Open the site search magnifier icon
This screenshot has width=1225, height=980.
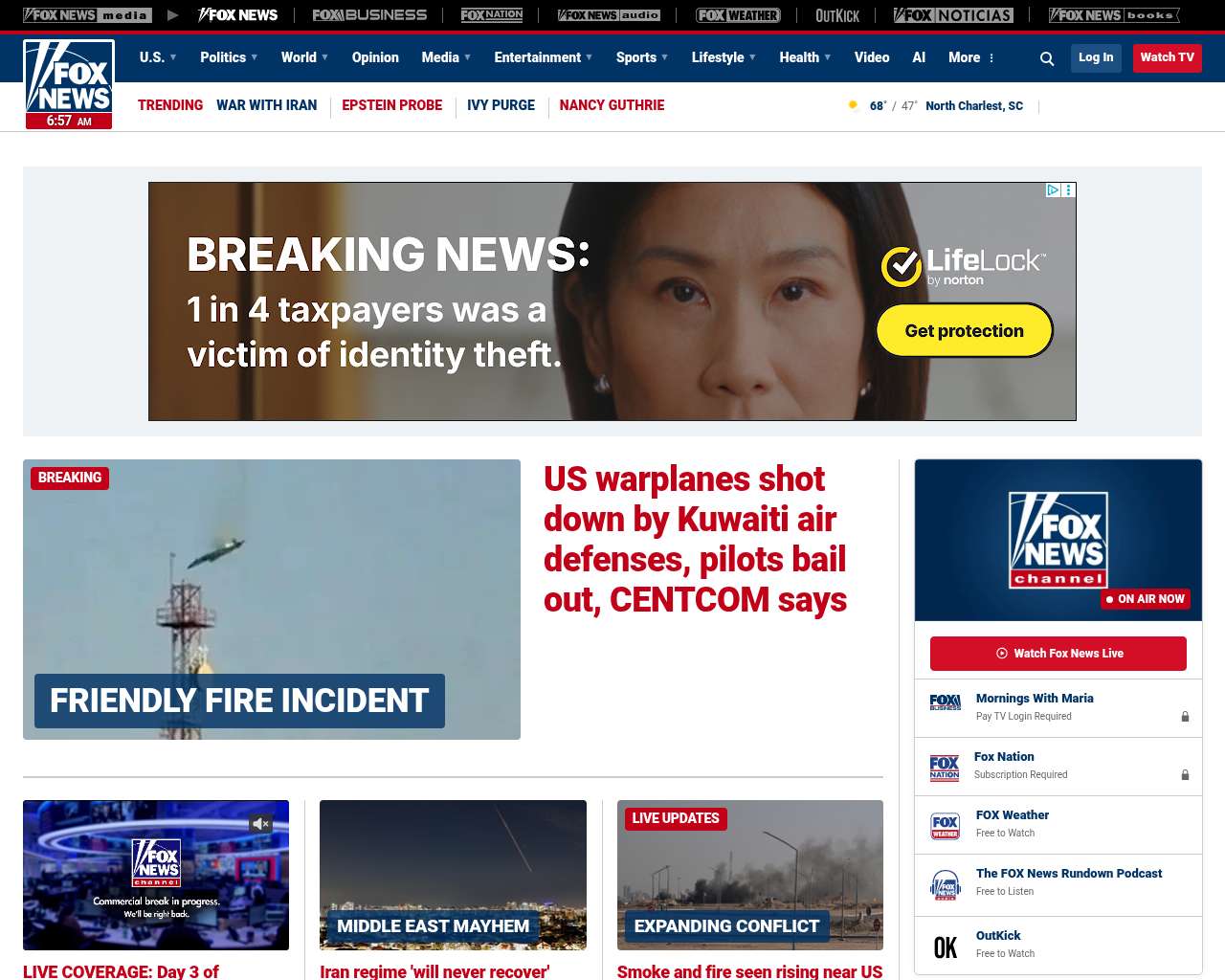pos(1047,58)
